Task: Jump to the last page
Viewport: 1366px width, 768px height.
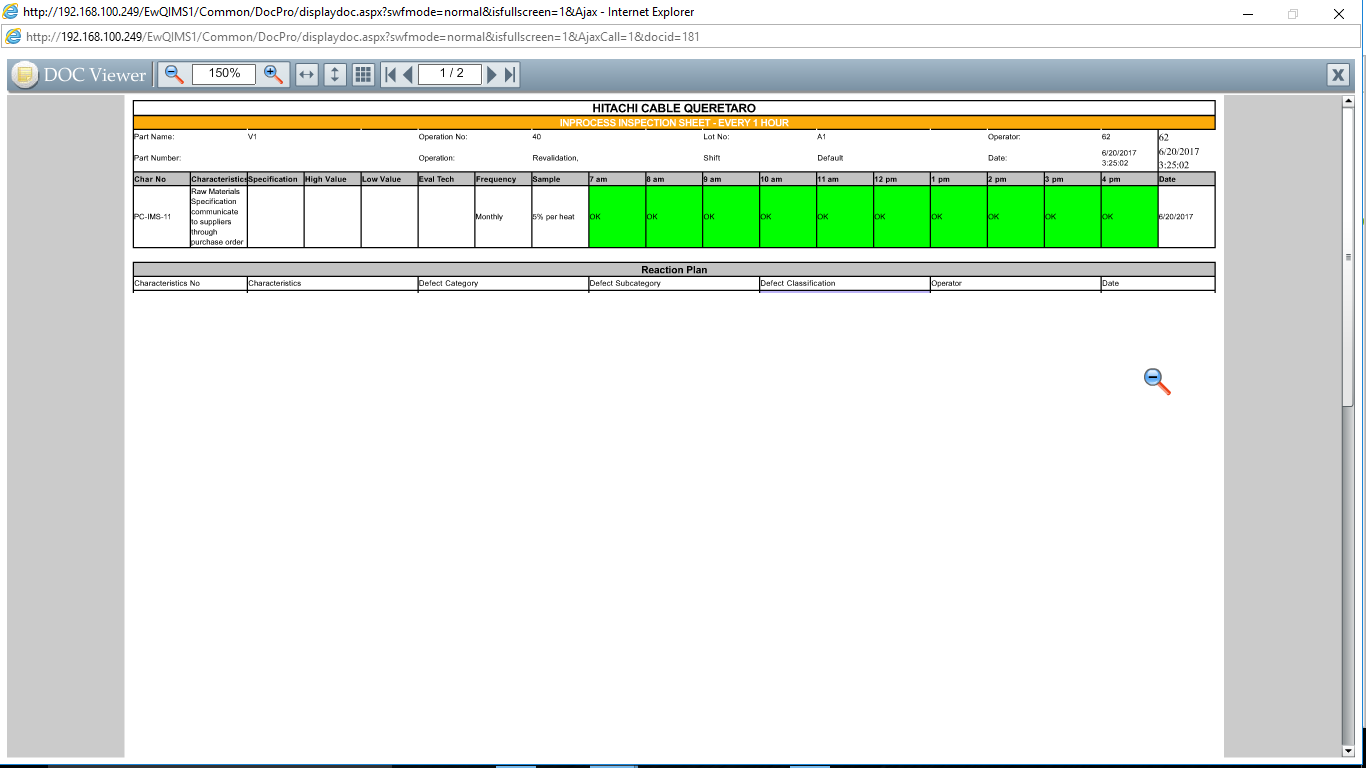Action: pos(510,74)
